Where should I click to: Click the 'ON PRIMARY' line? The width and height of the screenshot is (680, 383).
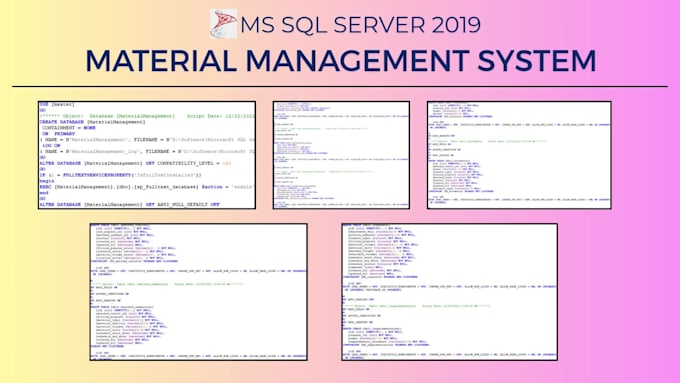pos(59,134)
